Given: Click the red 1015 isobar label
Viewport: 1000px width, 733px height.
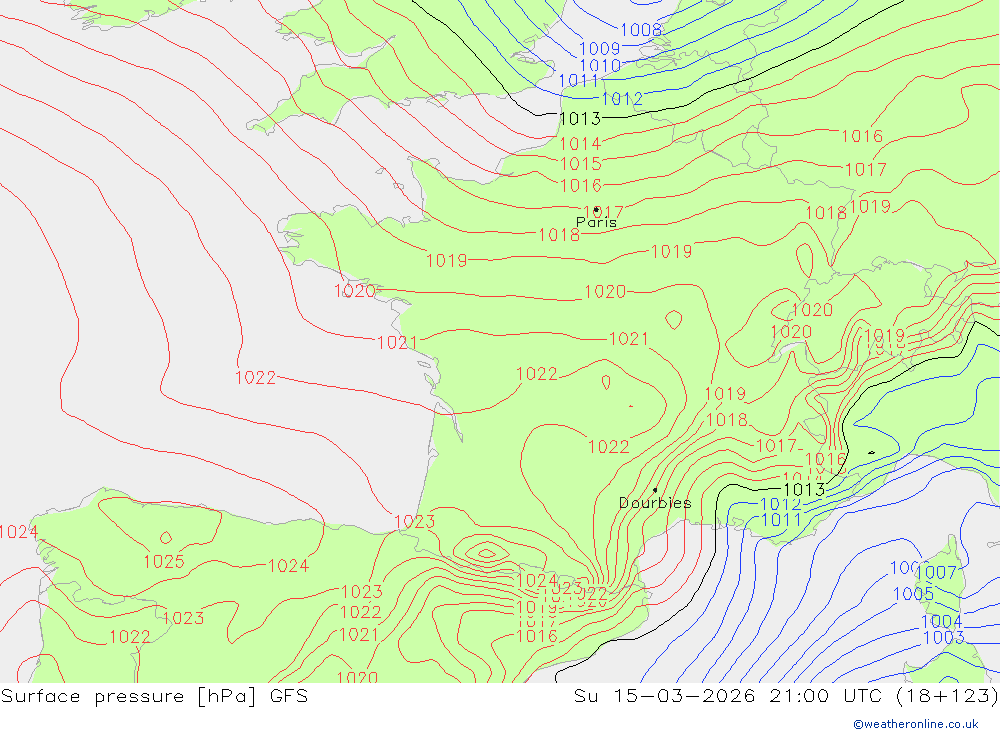Looking at the screenshot, I should (x=580, y=164).
